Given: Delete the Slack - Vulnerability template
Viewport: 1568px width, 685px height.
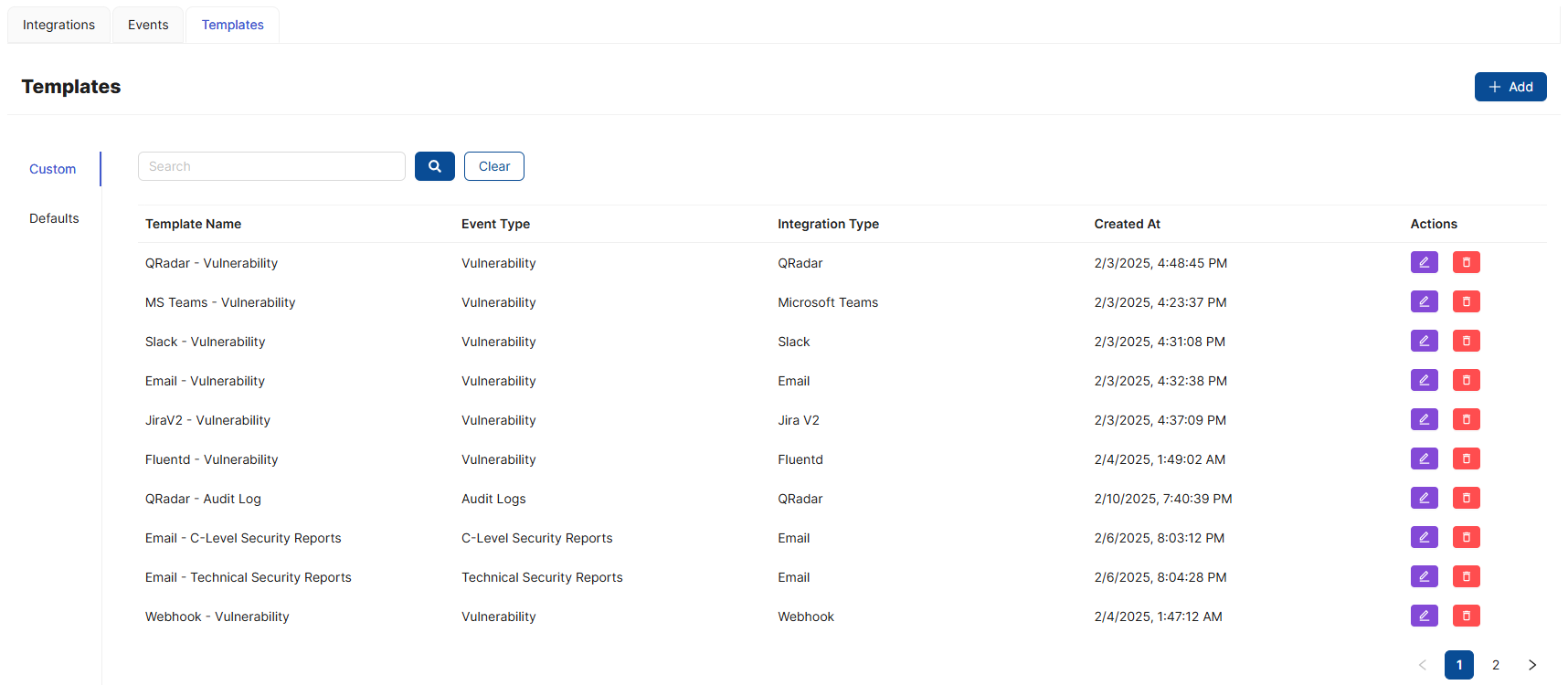Looking at the screenshot, I should 1466,342.
